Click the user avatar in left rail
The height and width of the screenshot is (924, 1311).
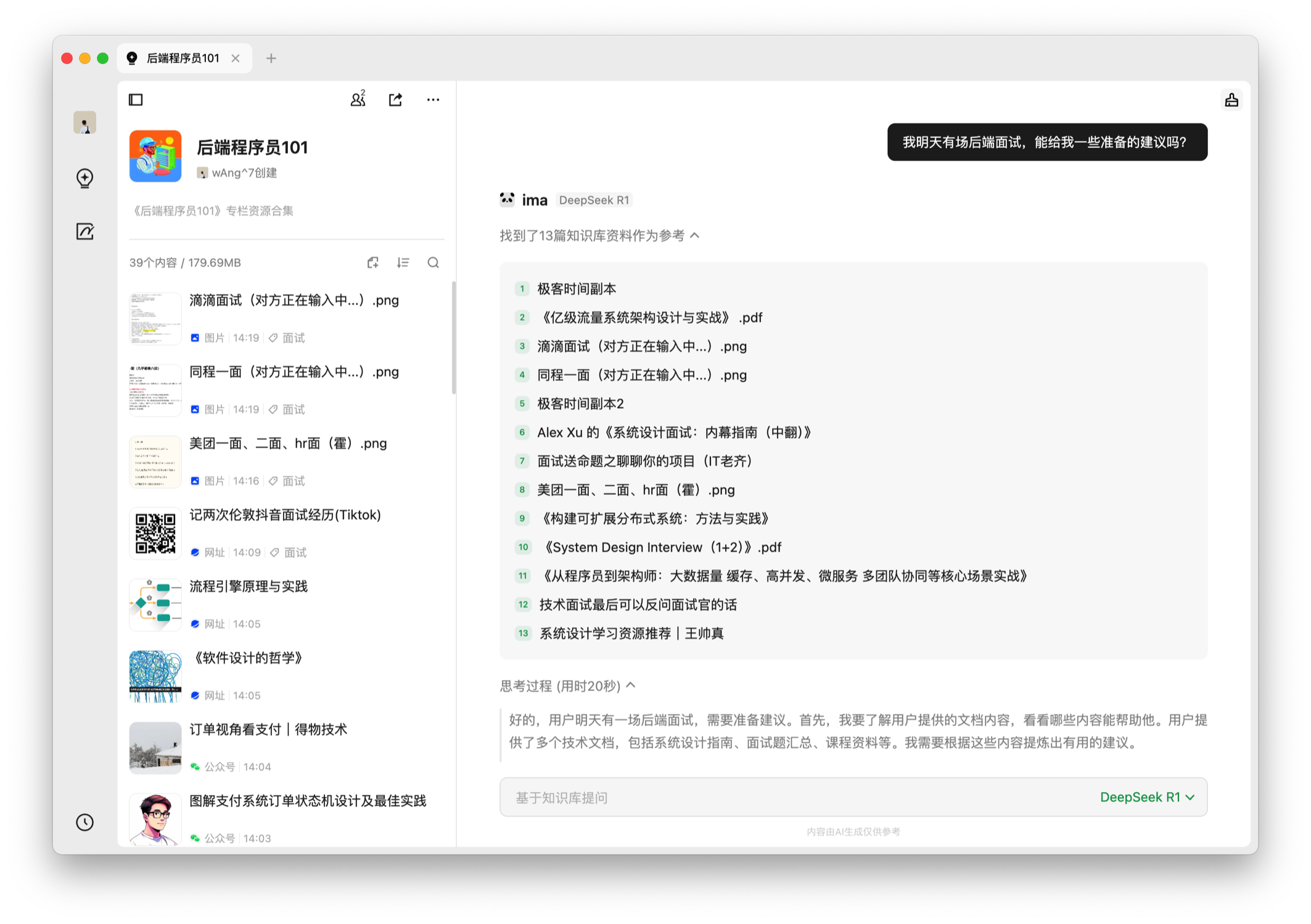[84, 122]
